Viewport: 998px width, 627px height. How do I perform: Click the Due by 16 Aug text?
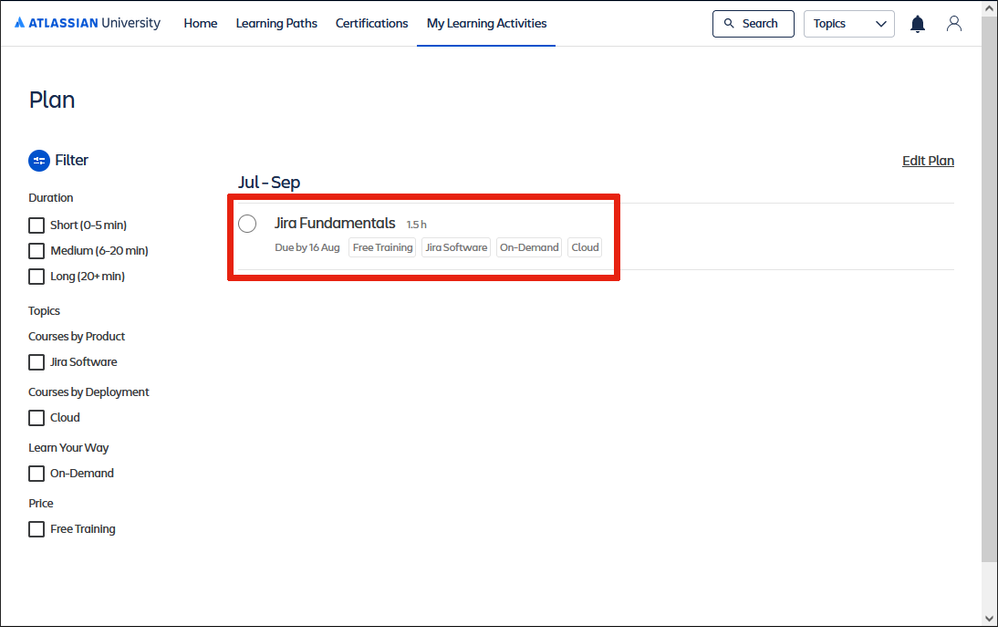[307, 247]
